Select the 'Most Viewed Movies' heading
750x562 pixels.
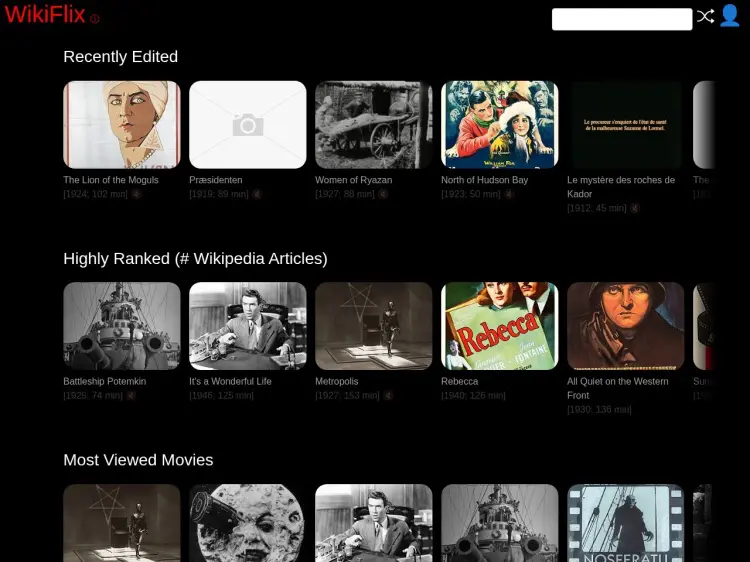pyautogui.click(x=138, y=460)
